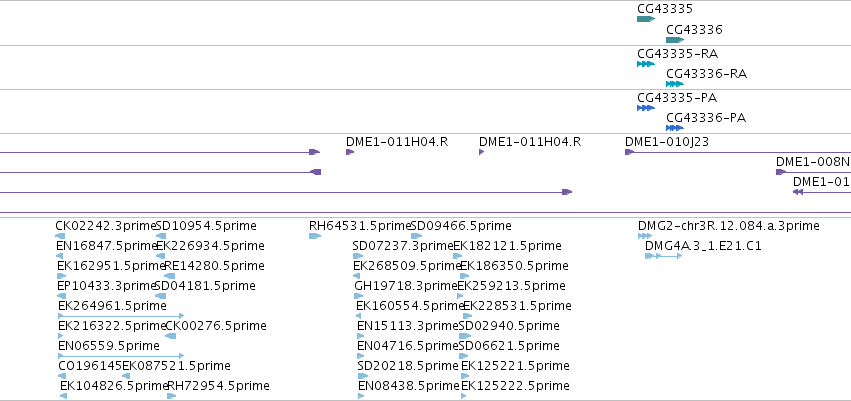Click the CG43335-PA protein feature arrow
The height and width of the screenshot is (401, 851).
click(x=646, y=108)
